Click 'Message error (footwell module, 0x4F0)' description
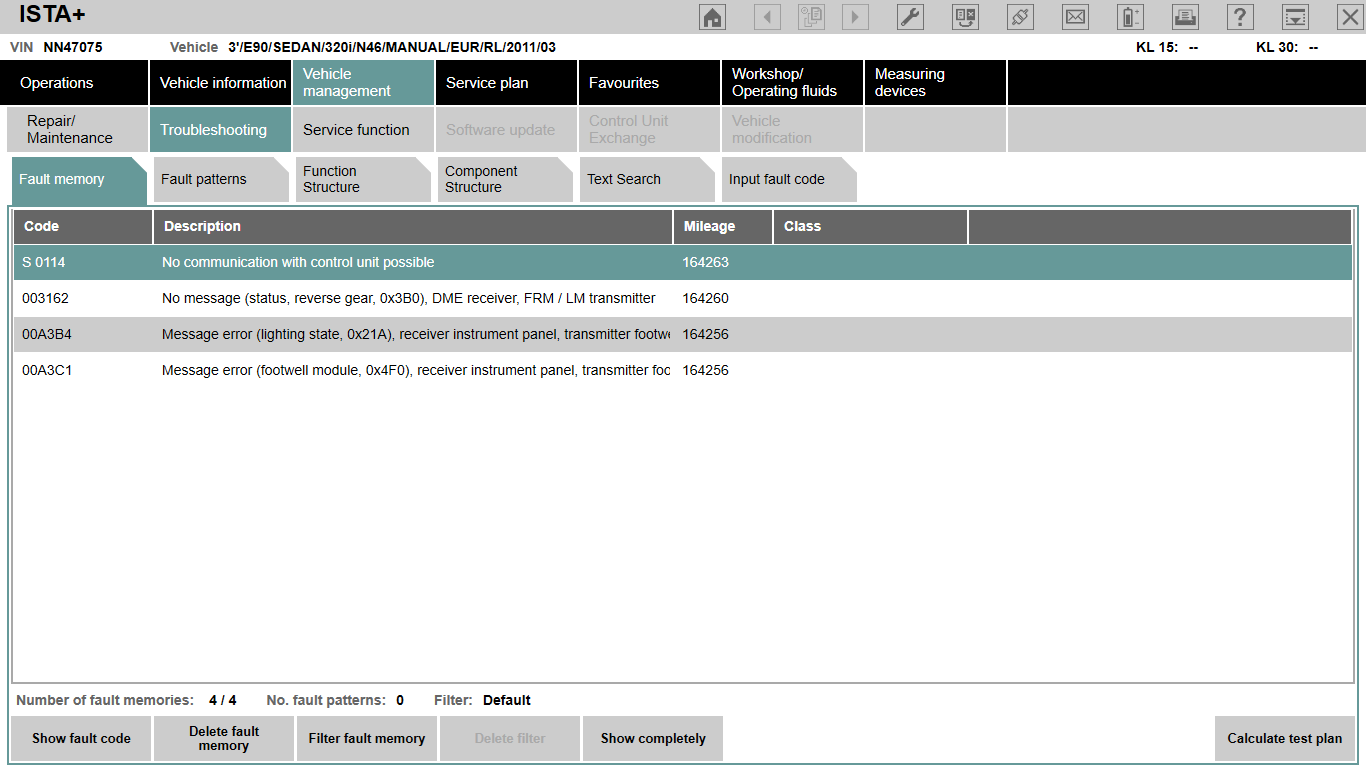1366x768 pixels. 416,370
